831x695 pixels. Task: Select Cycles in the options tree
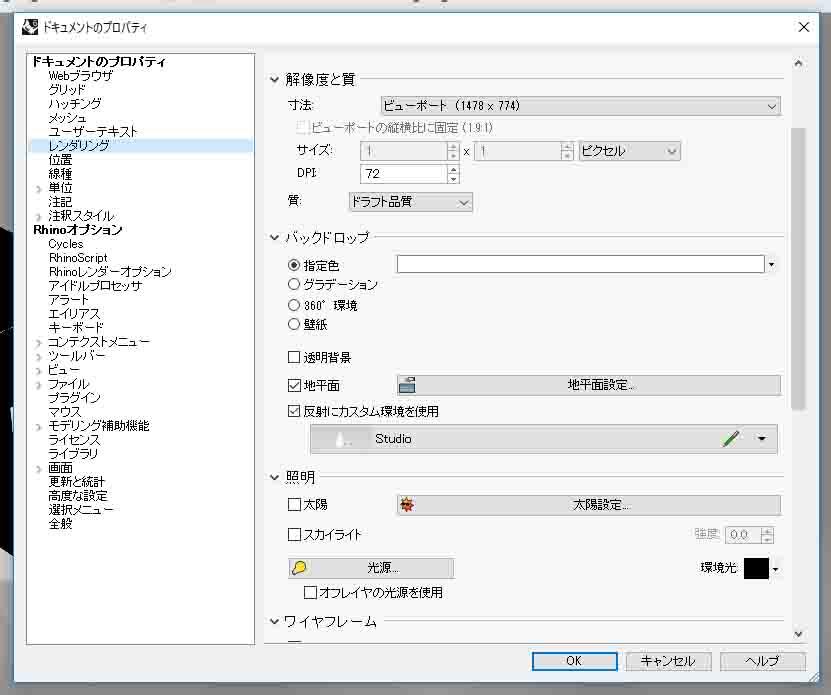click(66, 244)
